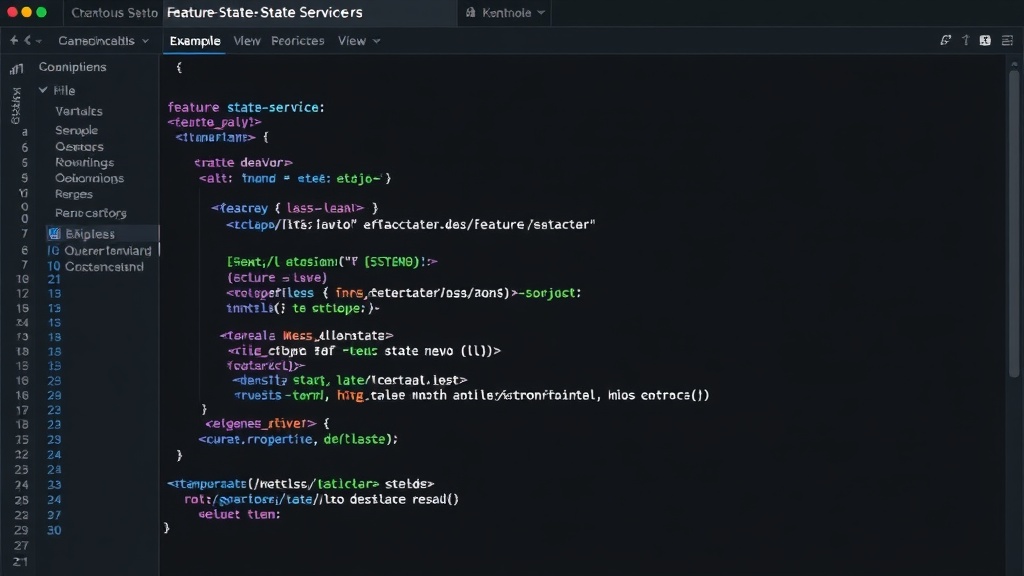Click the bar chart icon beside Conniptiens
The height and width of the screenshot is (576, 1024).
pos(16,69)
